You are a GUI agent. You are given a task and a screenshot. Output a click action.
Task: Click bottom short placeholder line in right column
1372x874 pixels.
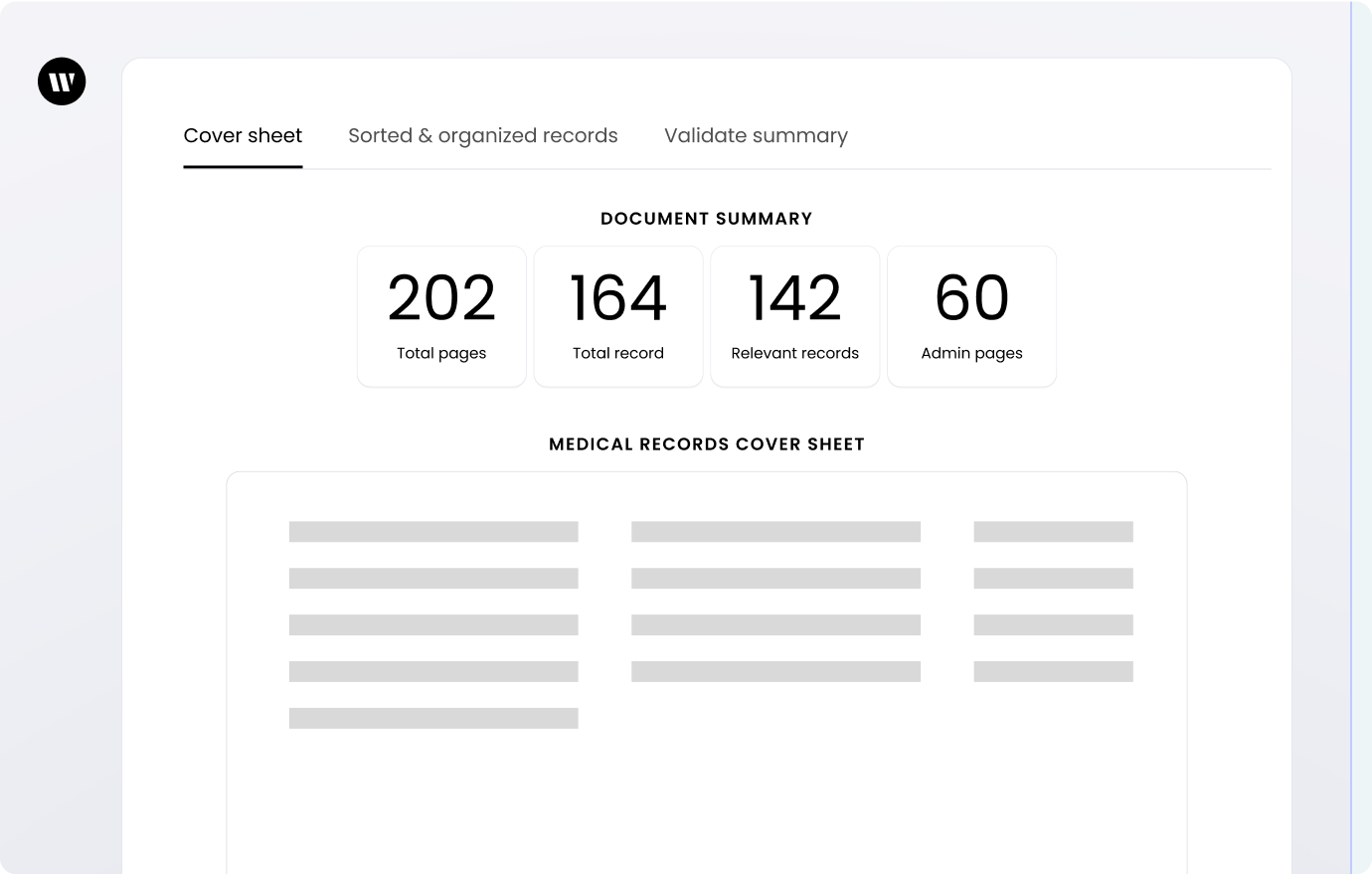click(x=1053, y=671)
